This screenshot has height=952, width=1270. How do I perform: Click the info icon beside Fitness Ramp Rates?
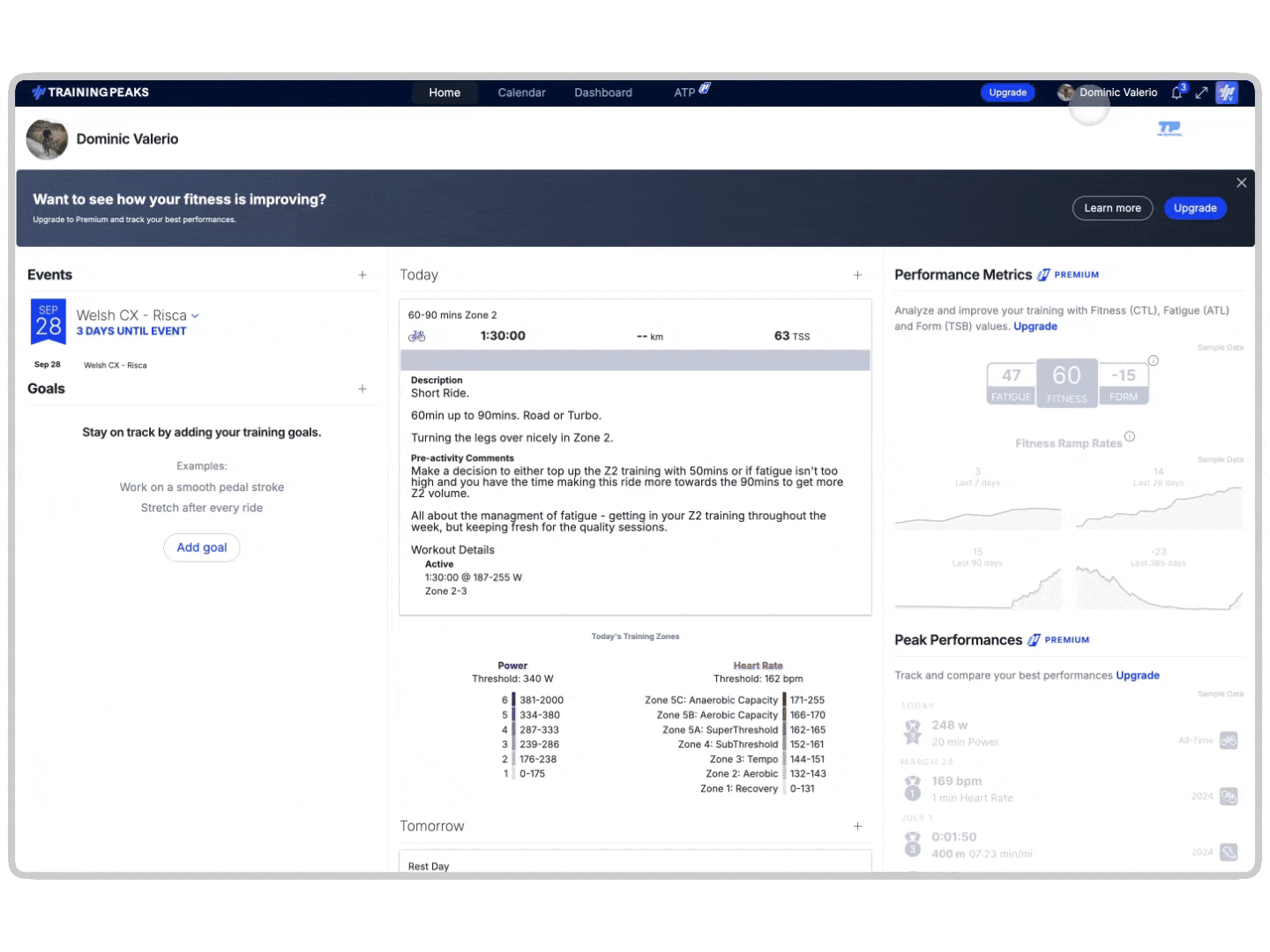1130,436
